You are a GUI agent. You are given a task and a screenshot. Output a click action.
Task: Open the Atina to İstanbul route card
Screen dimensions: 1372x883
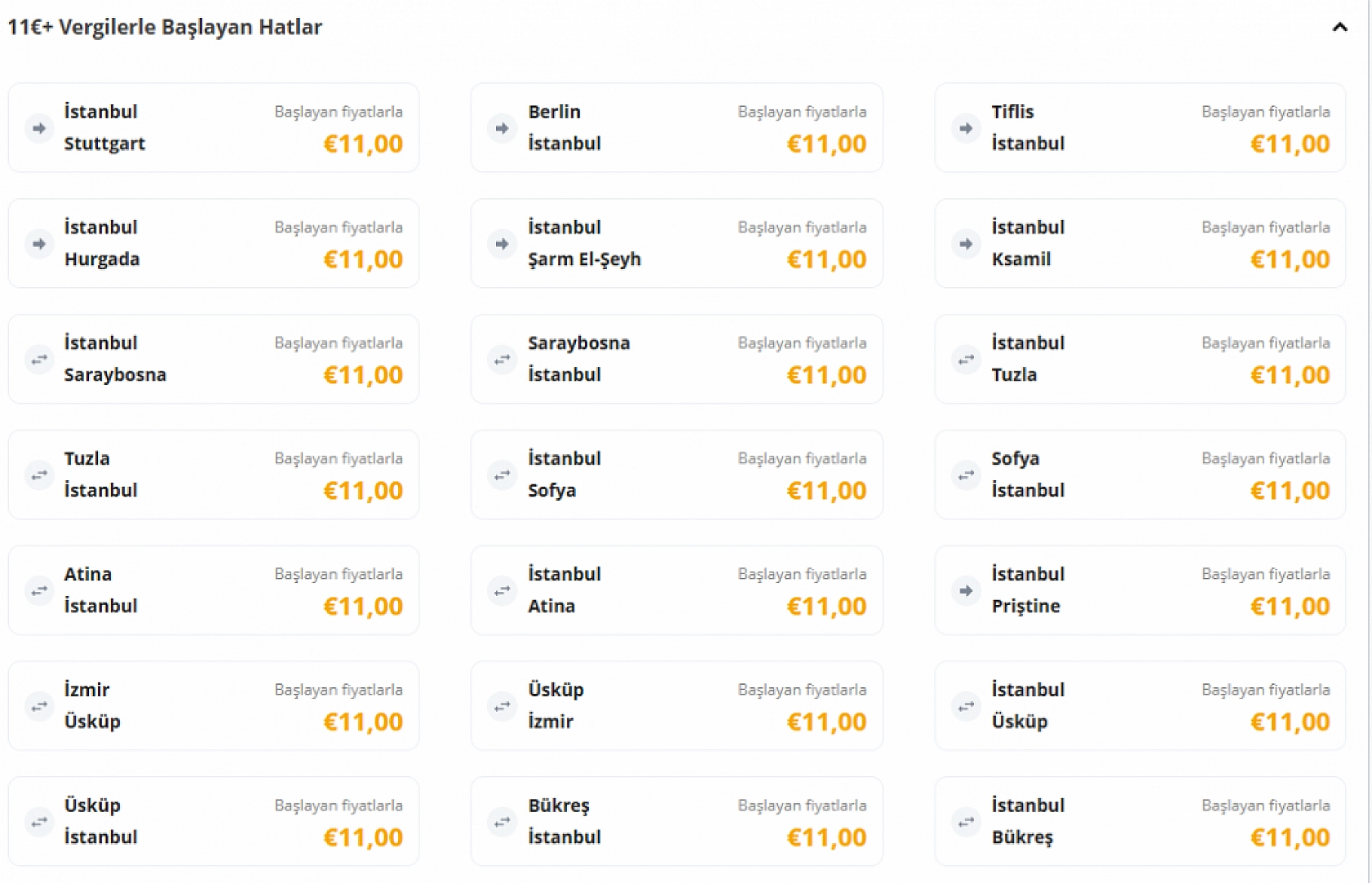tap(213, 591)
